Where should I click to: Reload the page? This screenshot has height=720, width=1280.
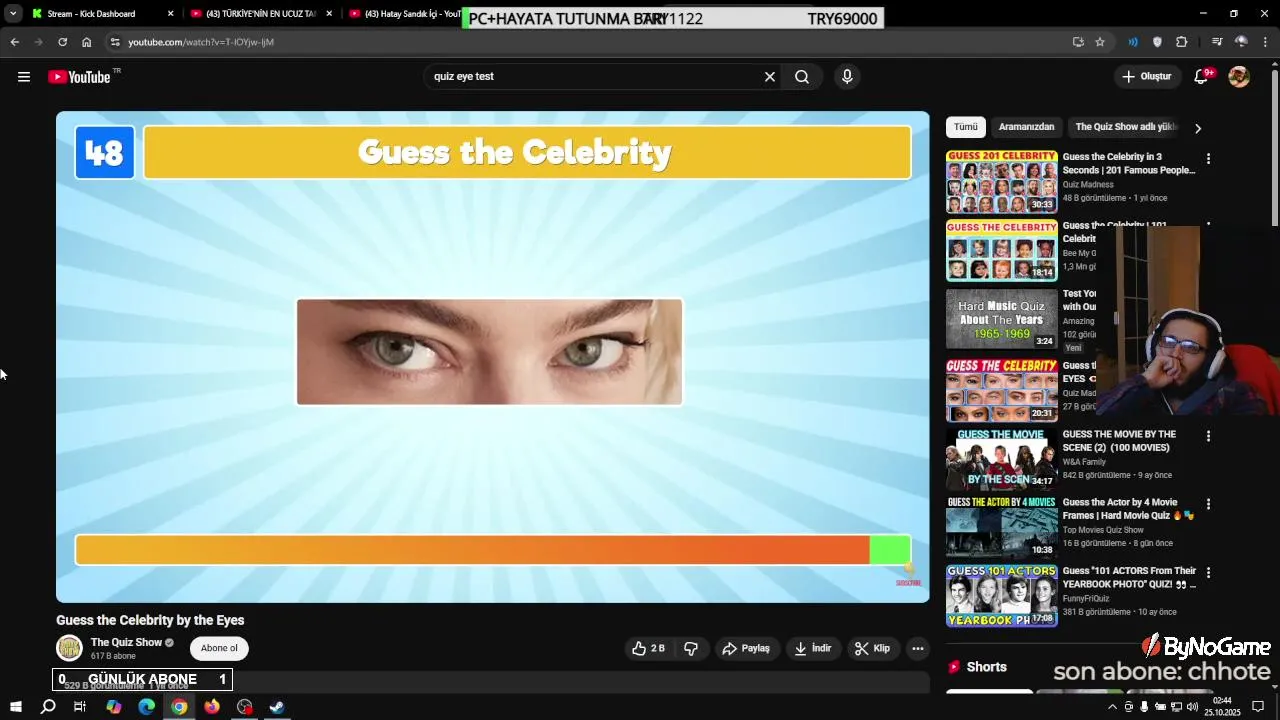coord(62,42)
